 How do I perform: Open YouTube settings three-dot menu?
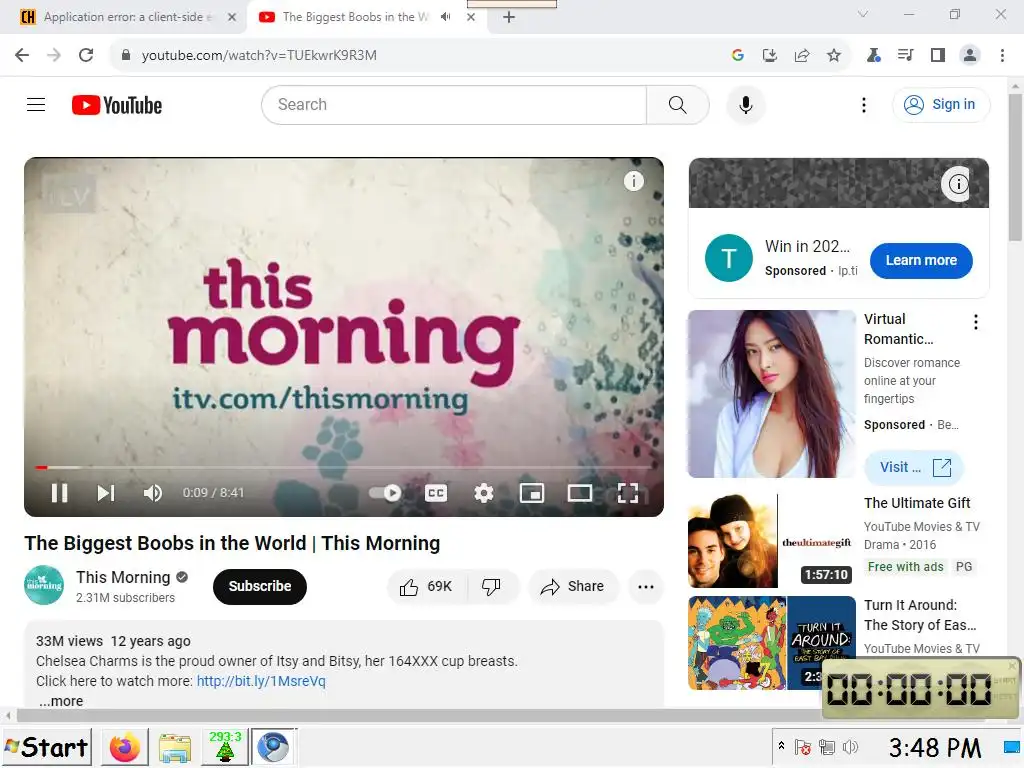(863, 104)
